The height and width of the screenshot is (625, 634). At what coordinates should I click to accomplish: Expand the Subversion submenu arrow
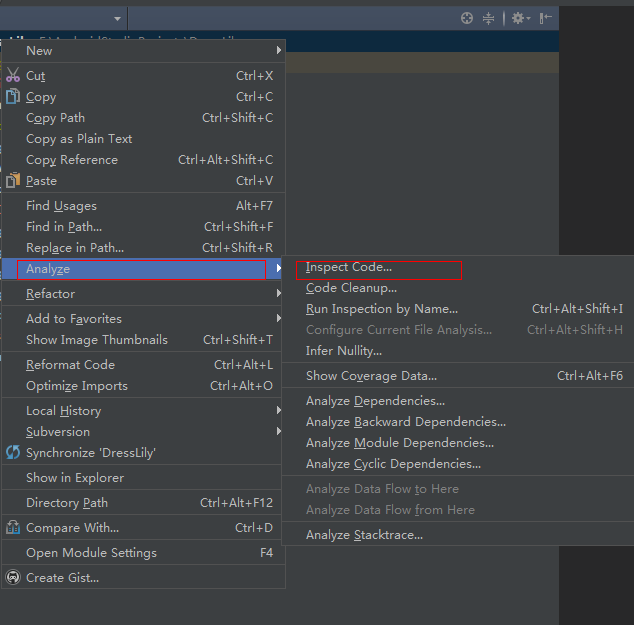(279, 431)
